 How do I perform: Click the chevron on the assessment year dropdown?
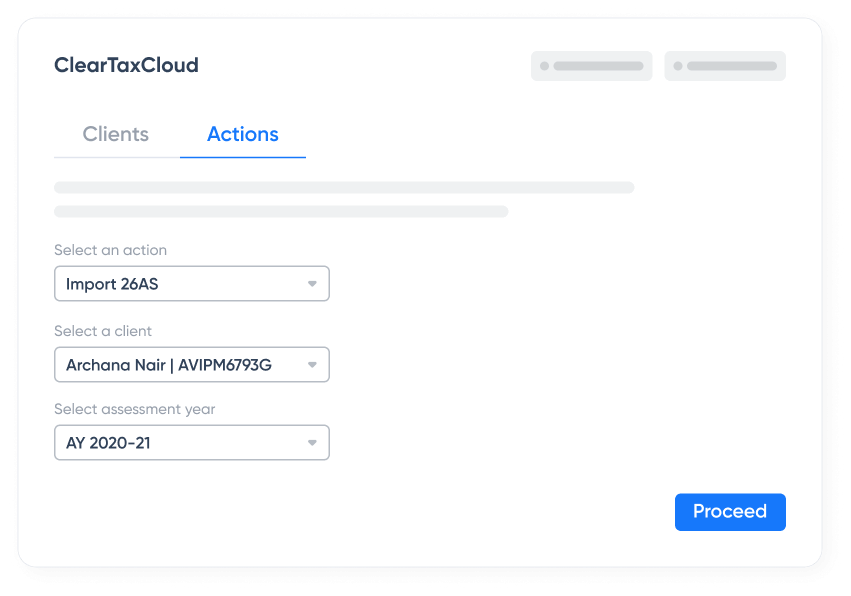pos(312,442)
